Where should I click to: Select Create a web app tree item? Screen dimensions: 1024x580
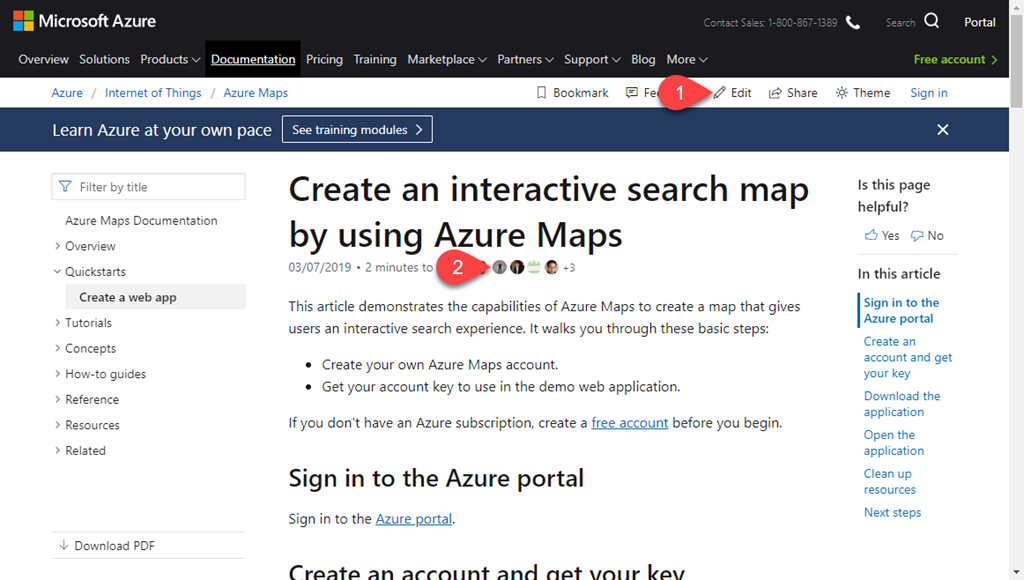pyautogui.click(x=155, y=297)
